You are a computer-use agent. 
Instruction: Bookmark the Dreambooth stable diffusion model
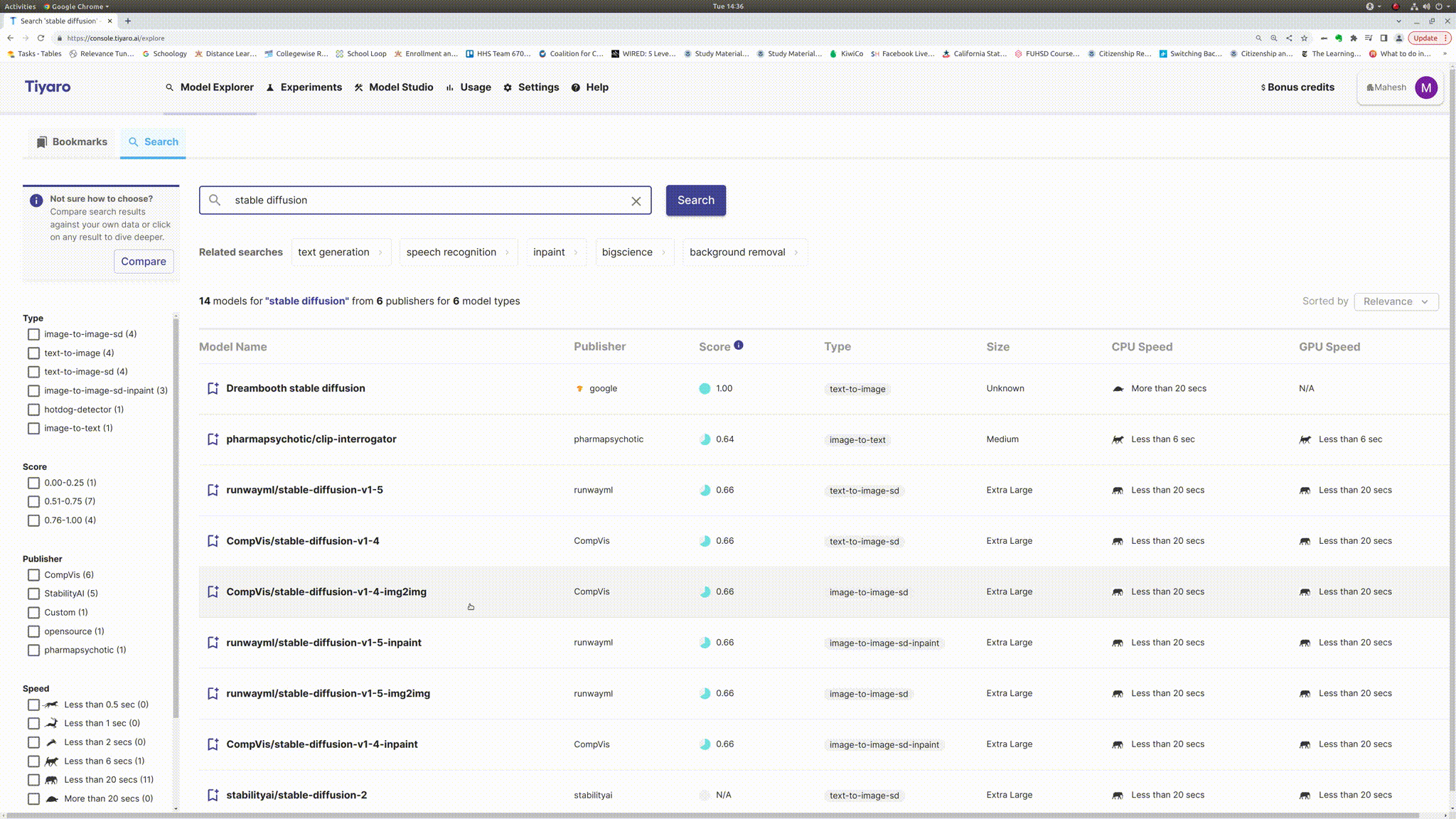[x=213, y=388]
